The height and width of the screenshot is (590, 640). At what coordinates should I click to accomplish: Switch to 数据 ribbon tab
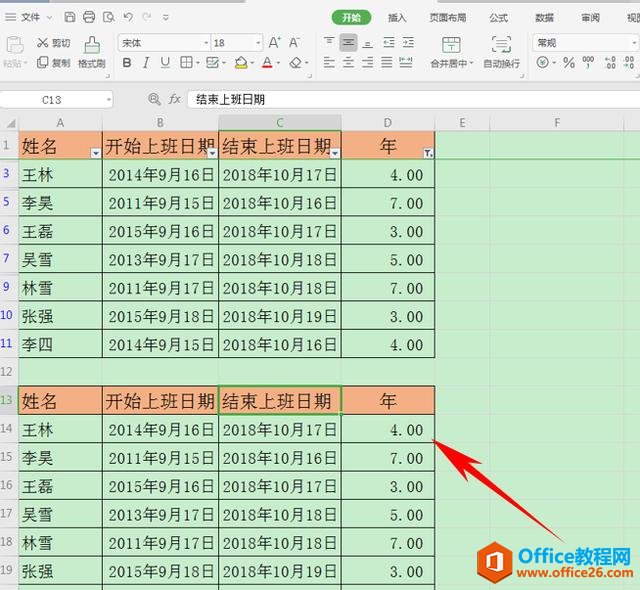click(x=544, y=18)
